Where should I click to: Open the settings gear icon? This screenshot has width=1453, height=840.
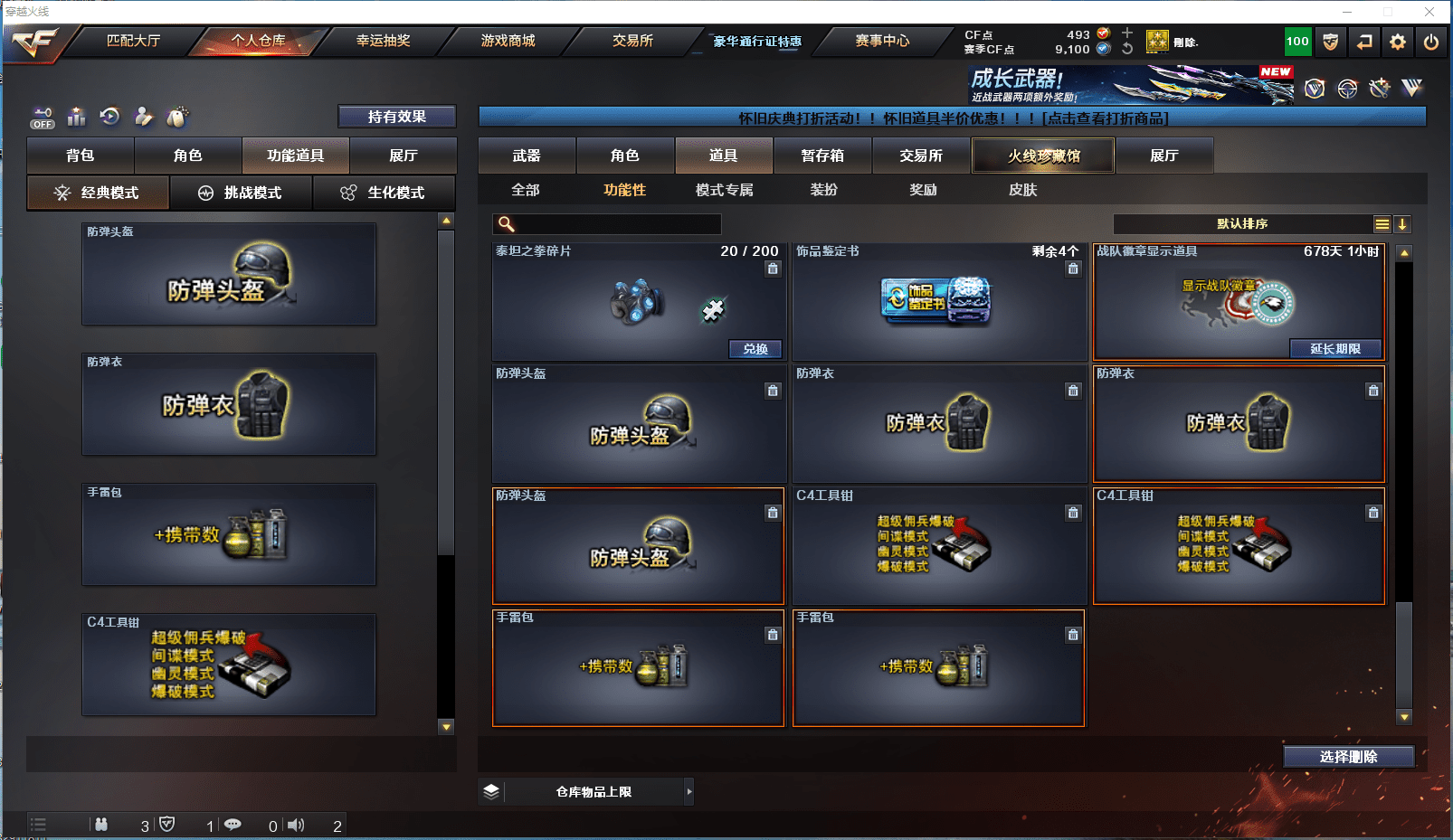point(1398,42)
